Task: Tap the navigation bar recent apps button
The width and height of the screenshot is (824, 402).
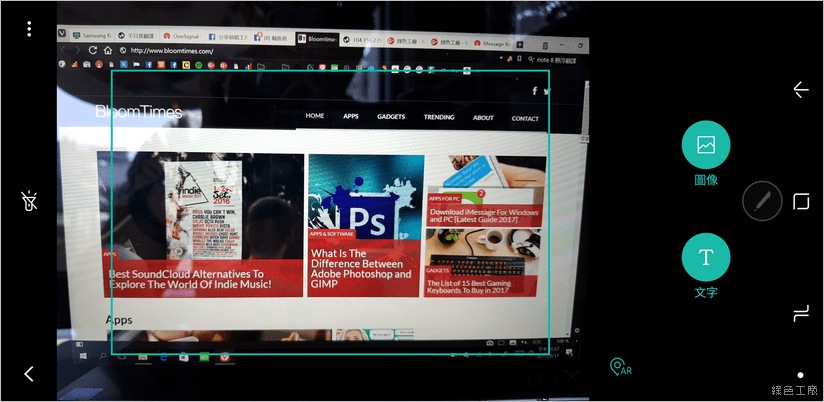Action: (x=801, y=314)
